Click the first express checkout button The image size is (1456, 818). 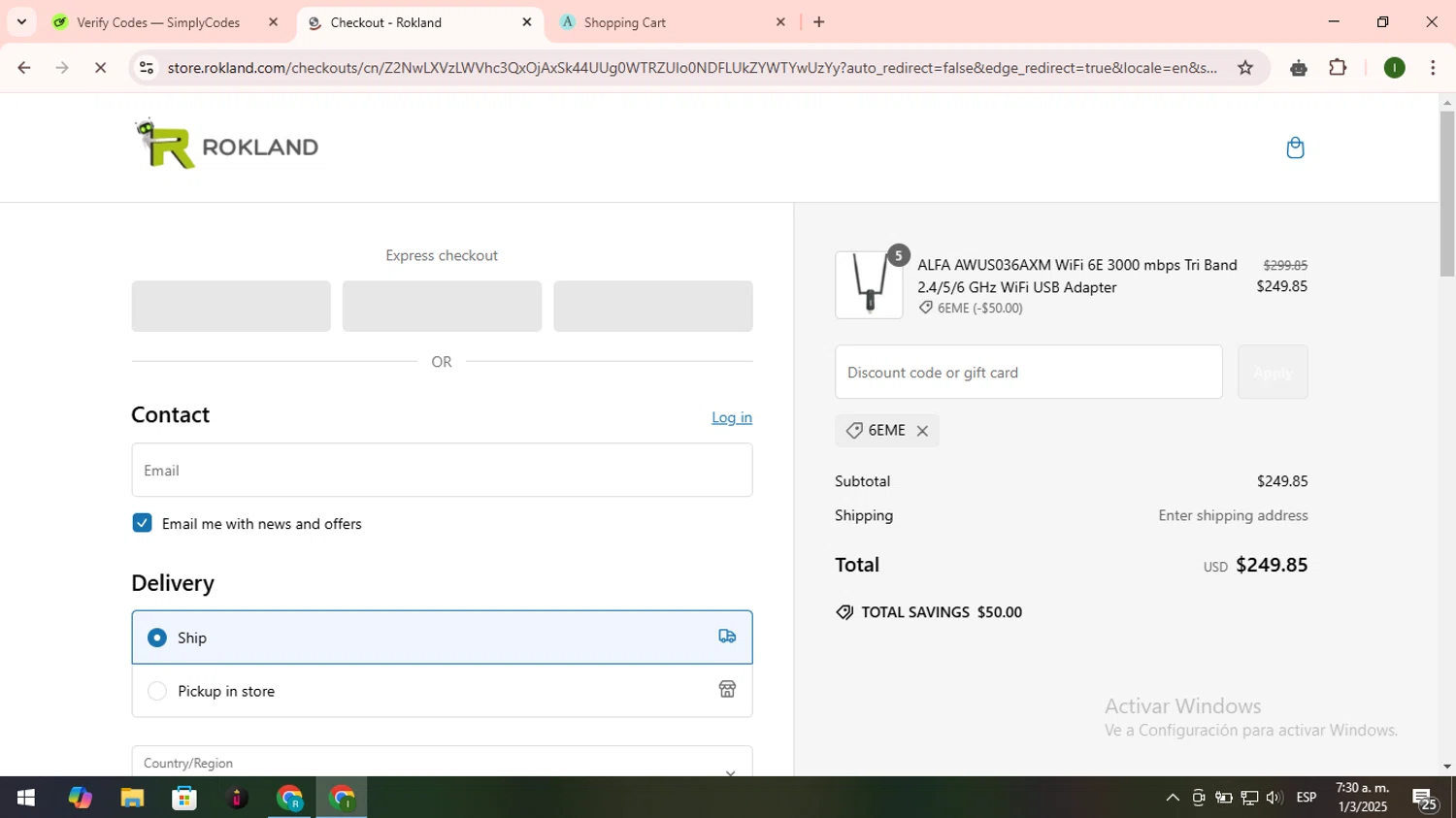tap(231, 306)
